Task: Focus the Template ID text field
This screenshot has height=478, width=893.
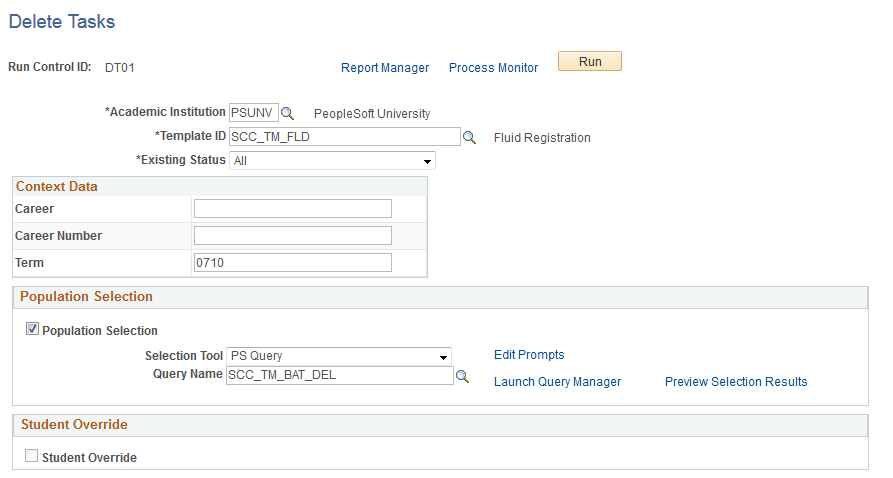Action: pyautogui.click(x=345, y=137)
